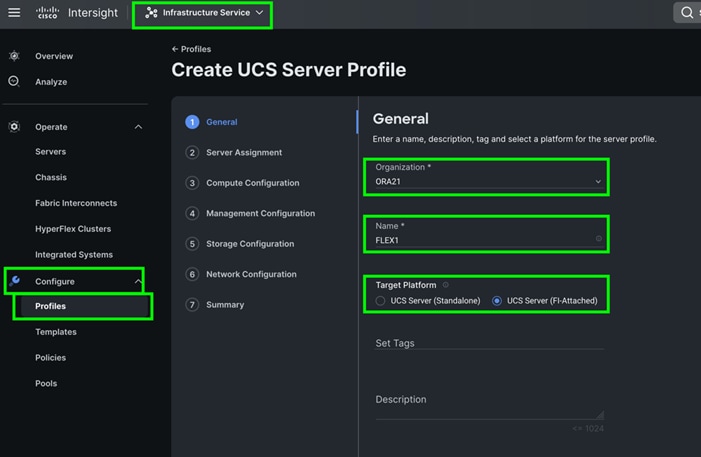The image size is (701, 457).
Task: Open HyperFlex Clusters page
Action: pos(73,228)
